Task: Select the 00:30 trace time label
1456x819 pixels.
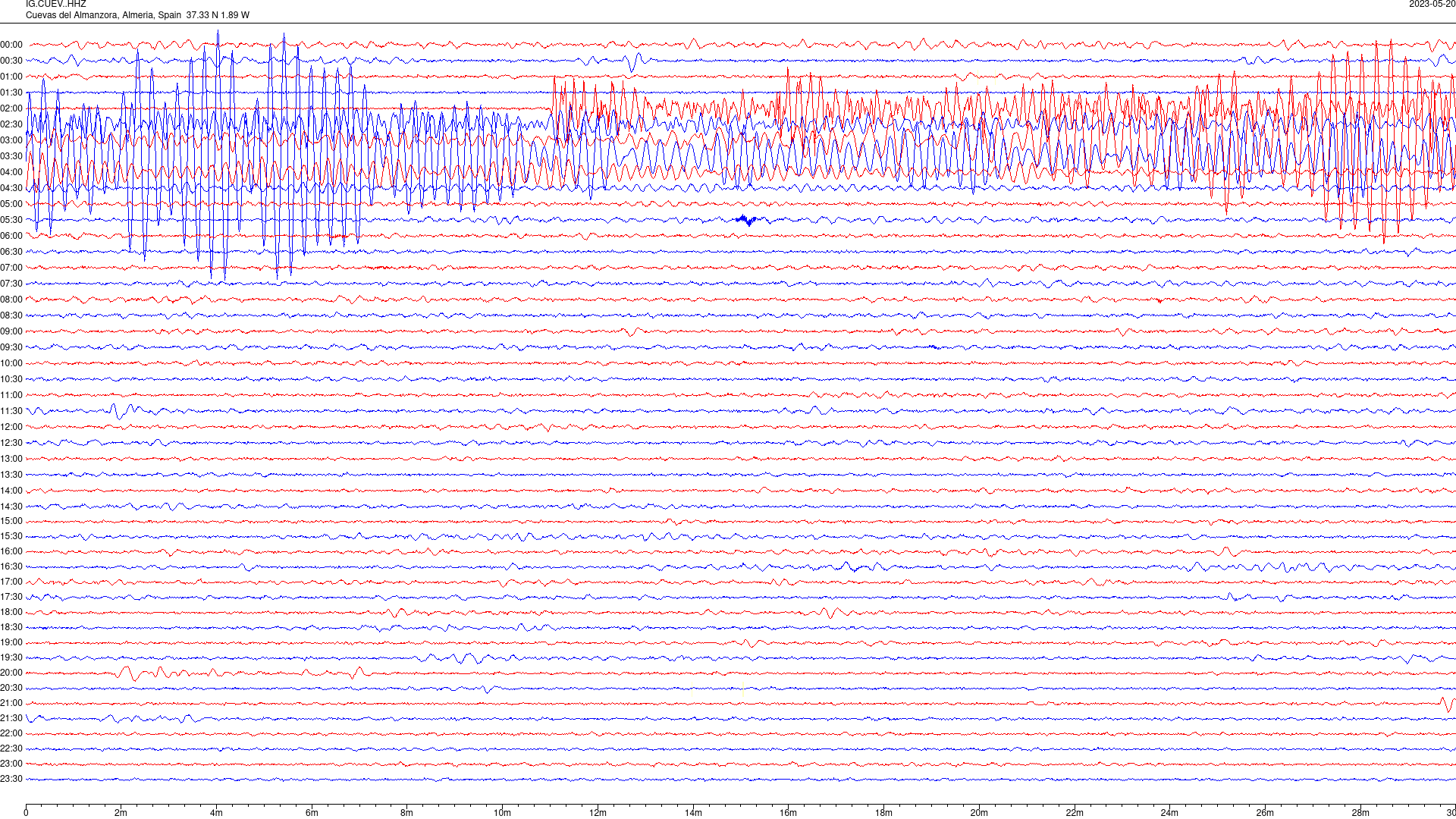Action: click(11, 61)
